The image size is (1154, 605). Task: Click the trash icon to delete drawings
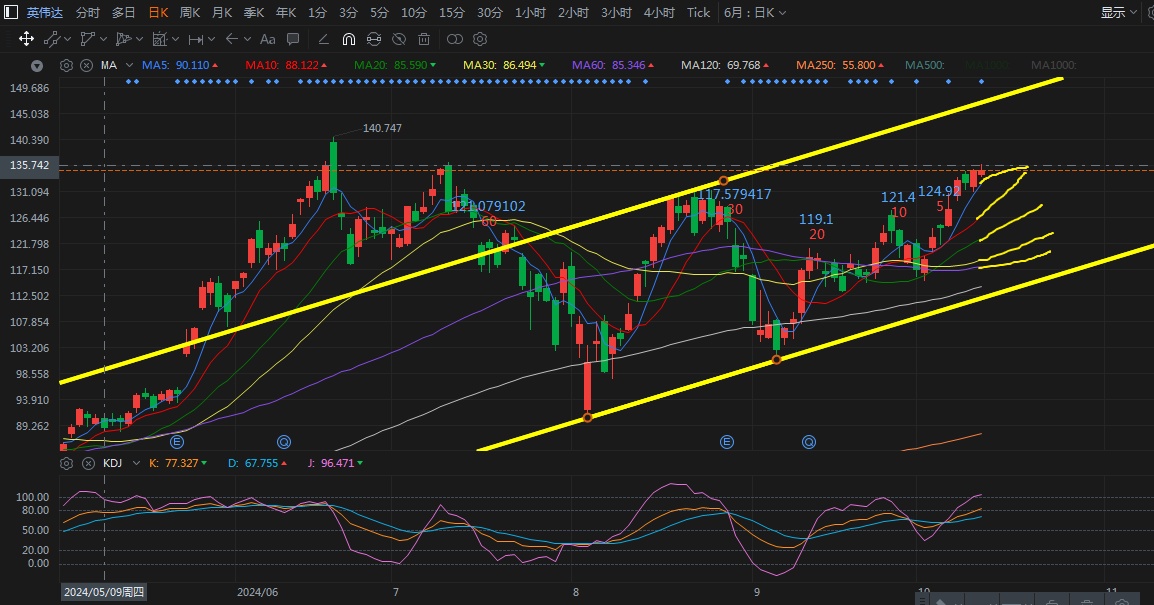tap(424, 39)
